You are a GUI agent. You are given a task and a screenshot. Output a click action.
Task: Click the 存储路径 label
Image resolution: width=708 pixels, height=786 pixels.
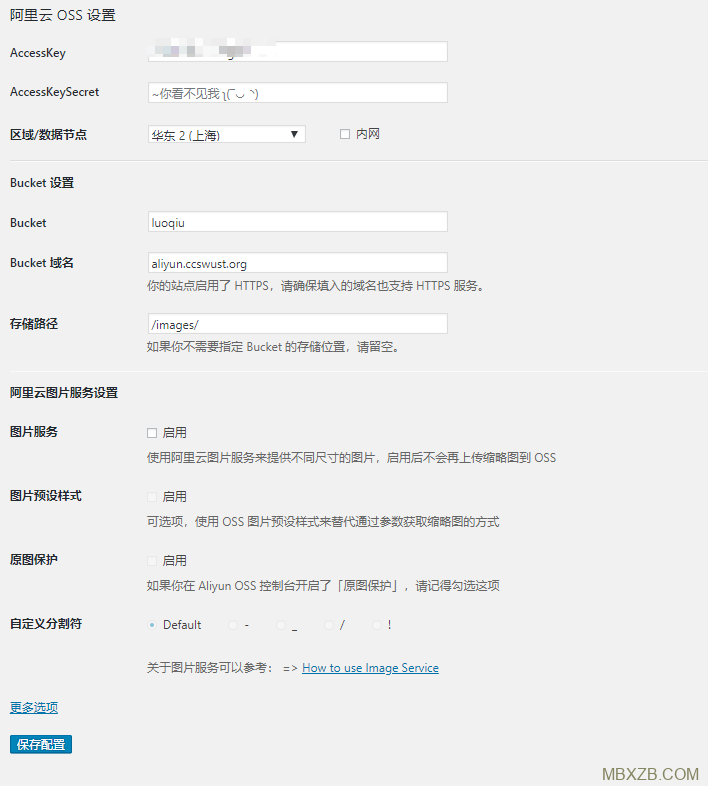[x=34, y=324]
